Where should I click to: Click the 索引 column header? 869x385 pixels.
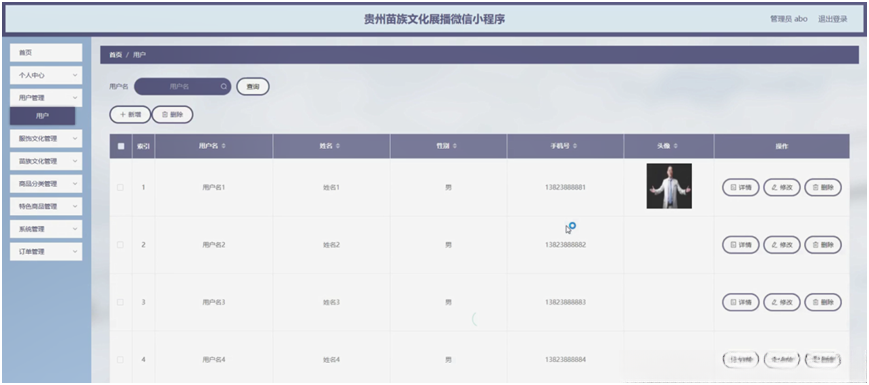tap(143, 146)
